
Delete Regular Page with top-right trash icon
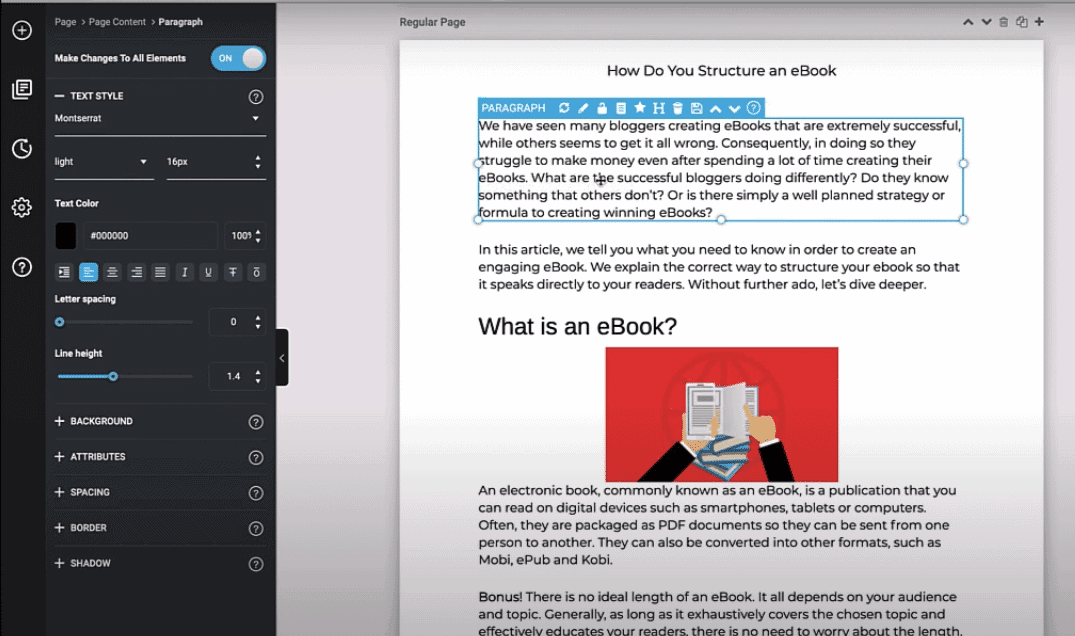pos(1004,22)
